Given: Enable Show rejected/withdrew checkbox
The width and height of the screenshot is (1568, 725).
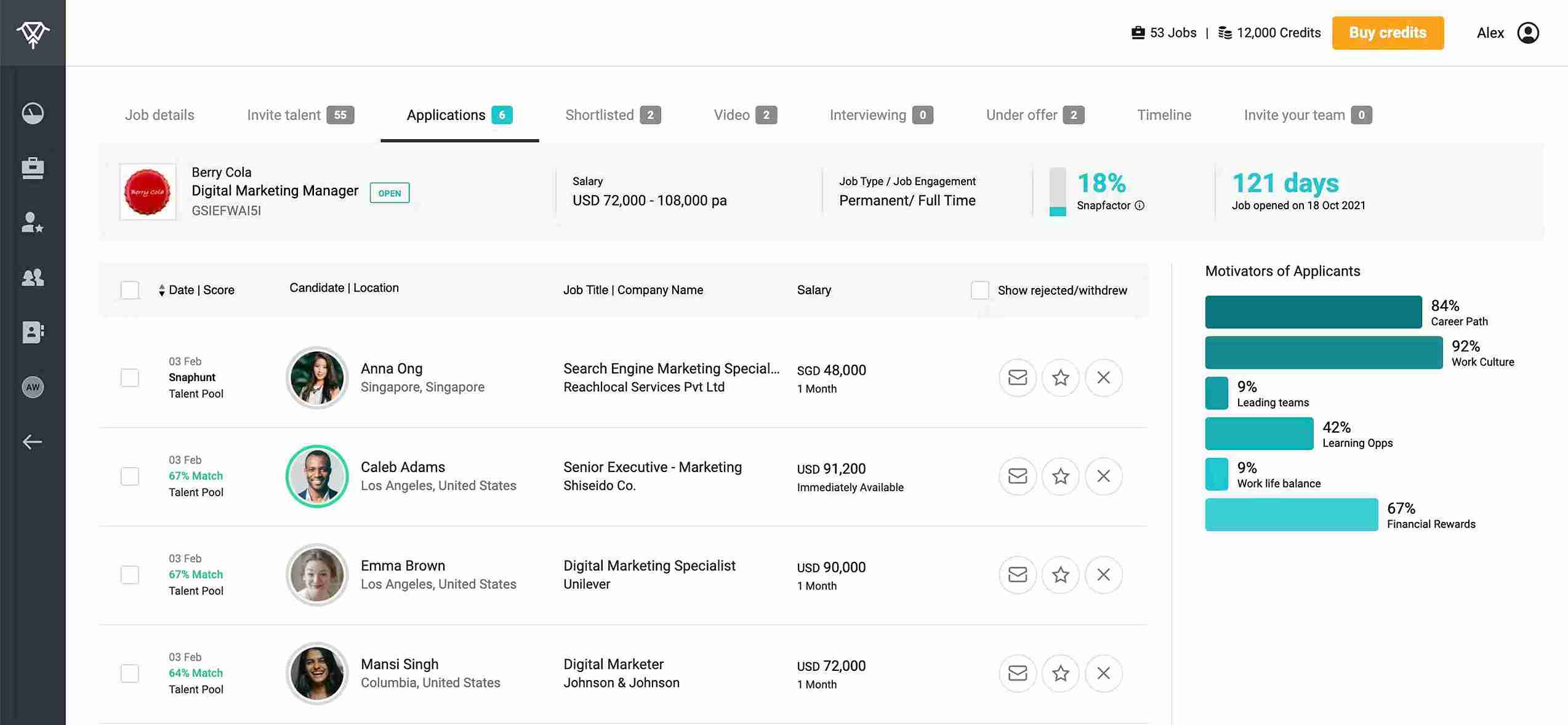Looking at the screenshot, I should (979, 290).
